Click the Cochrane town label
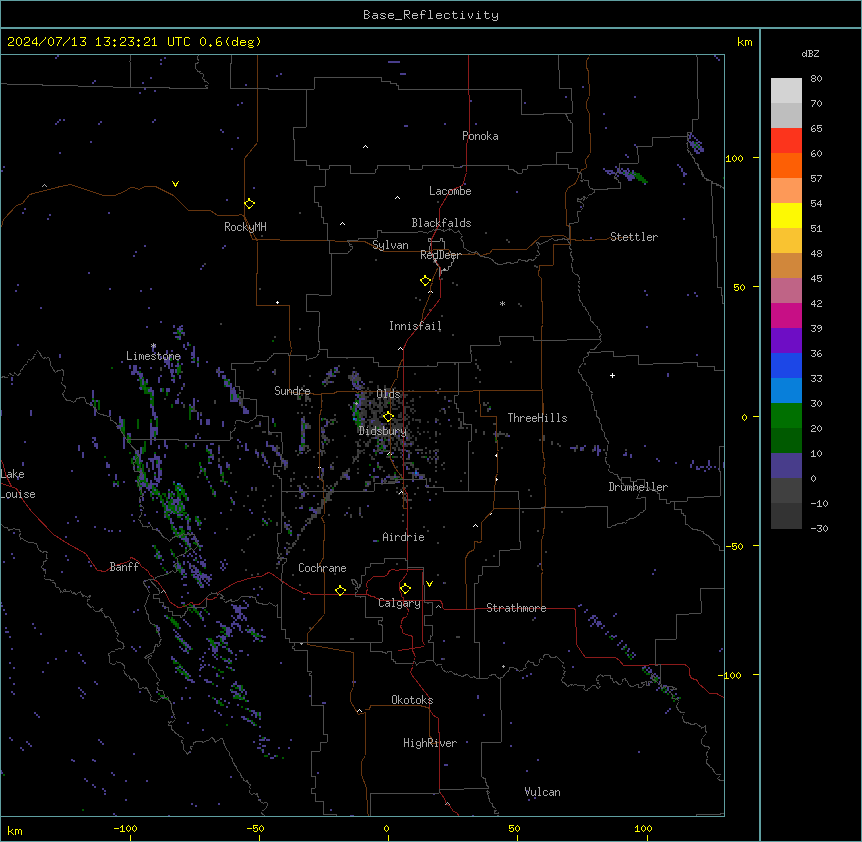The height and width of the screenshot is (842, 862). pos(322,568)
